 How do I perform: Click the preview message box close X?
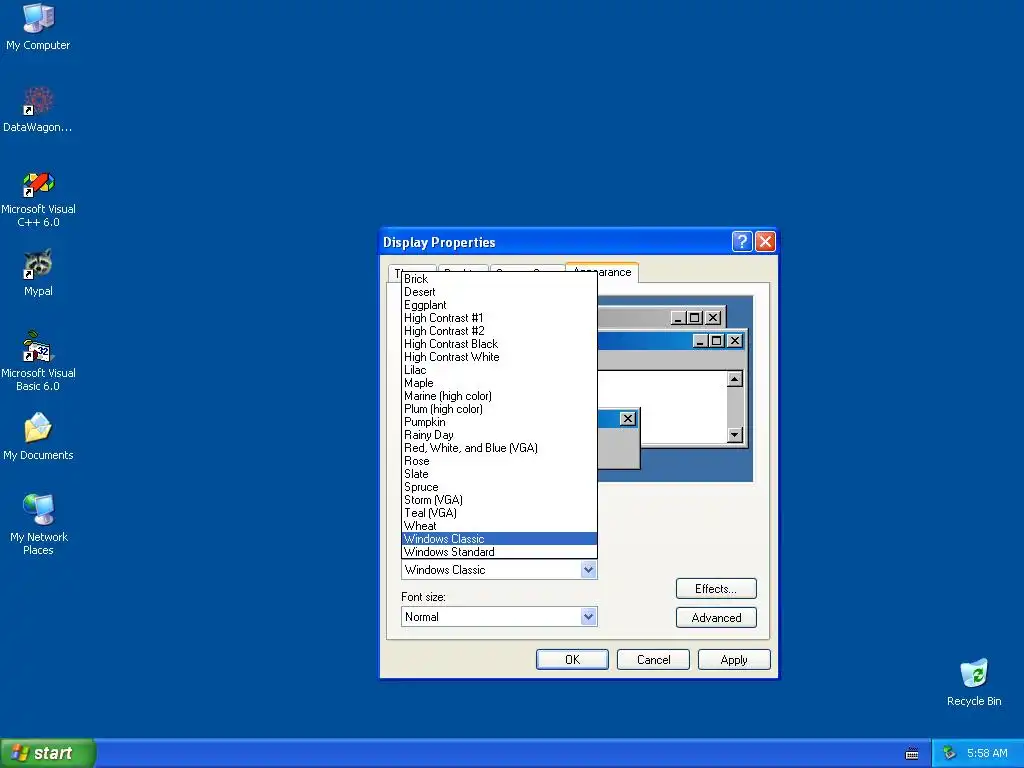point(628,419)
